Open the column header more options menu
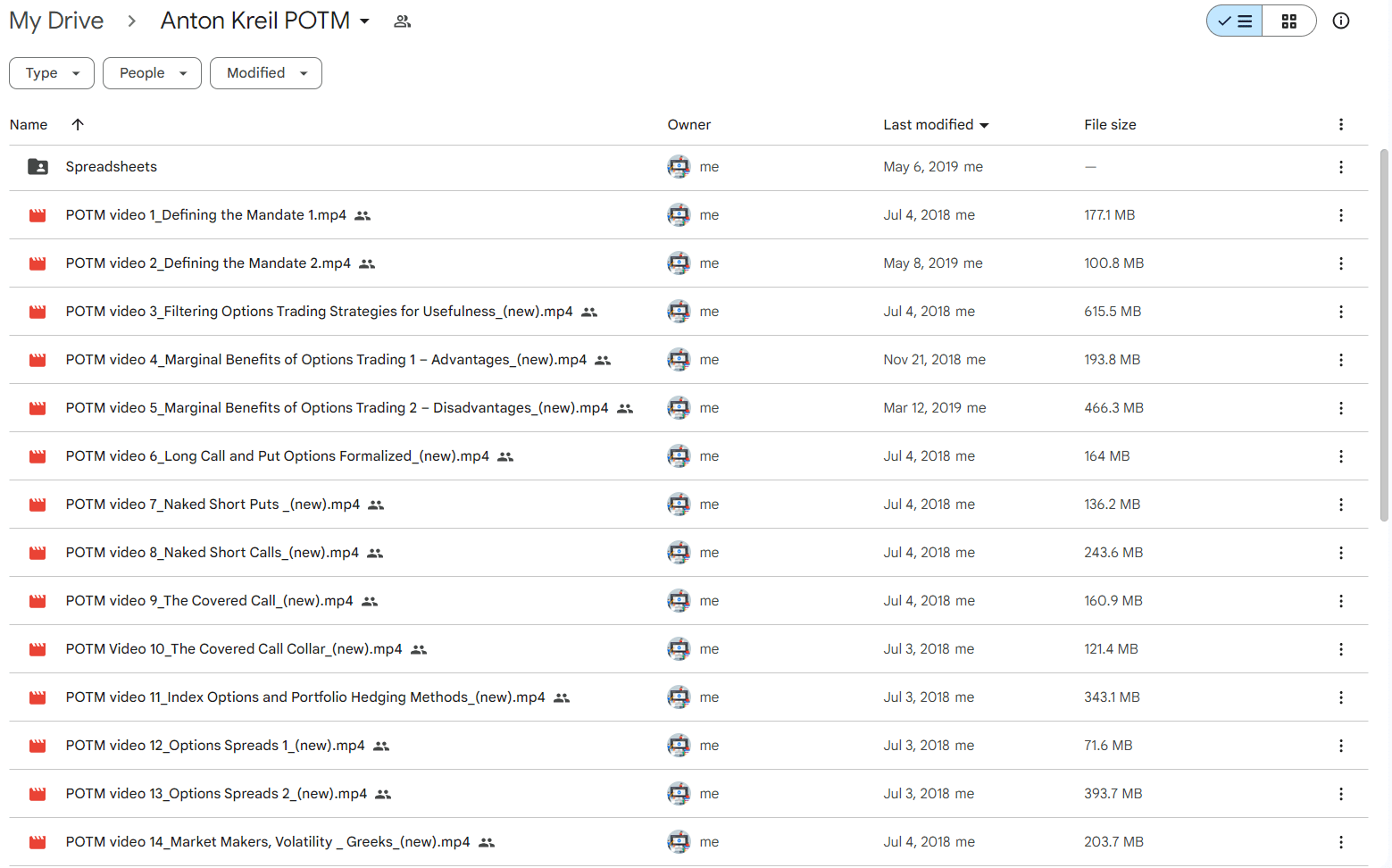1392x868 pixels. [x=1340, y=125]
